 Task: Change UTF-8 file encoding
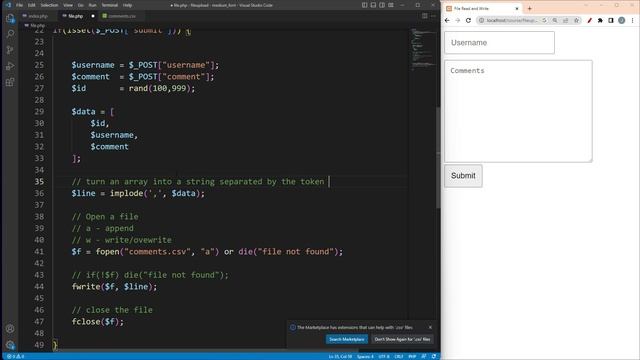384,356
